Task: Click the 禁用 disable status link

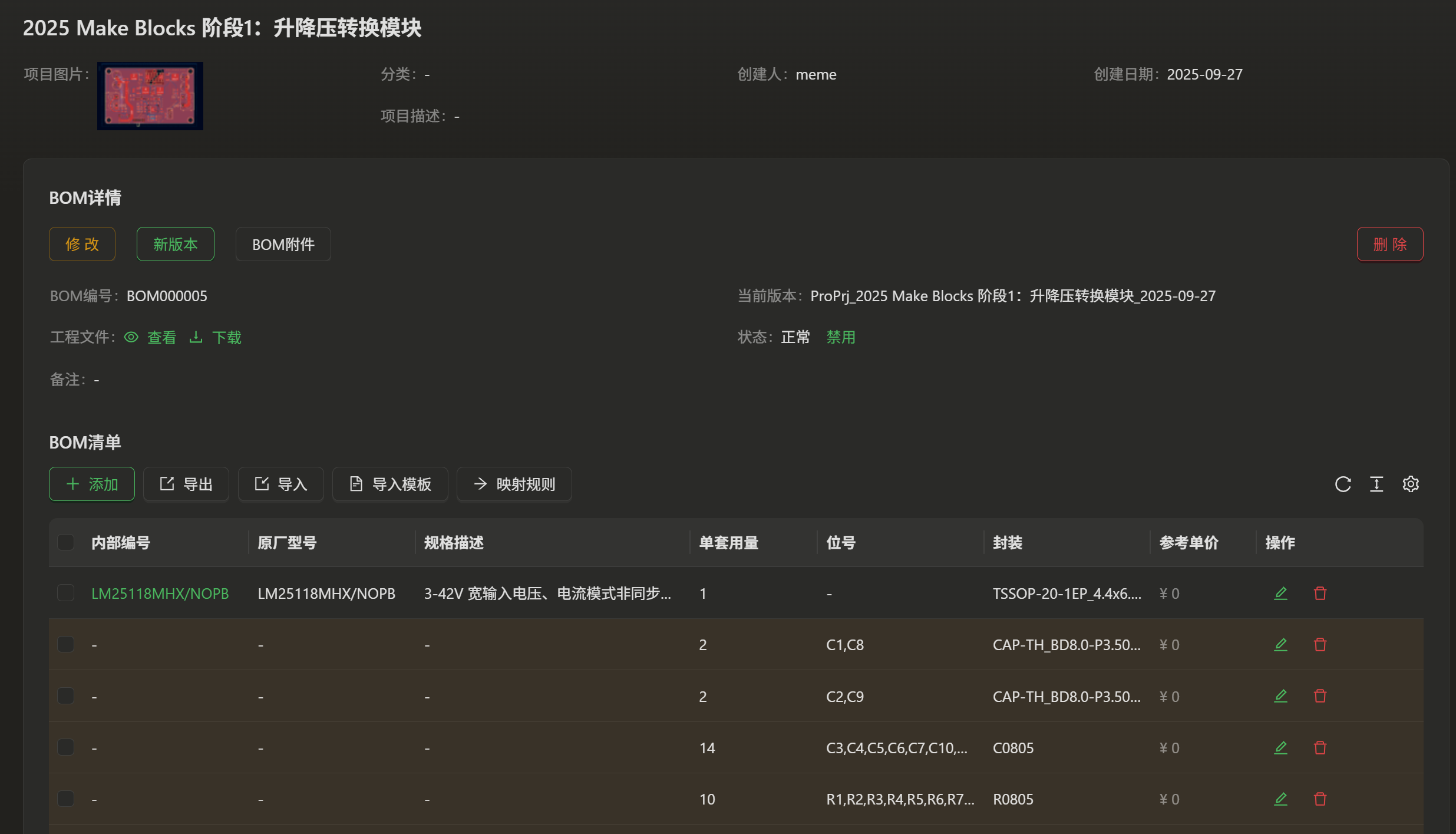Action: coord(841,337)
